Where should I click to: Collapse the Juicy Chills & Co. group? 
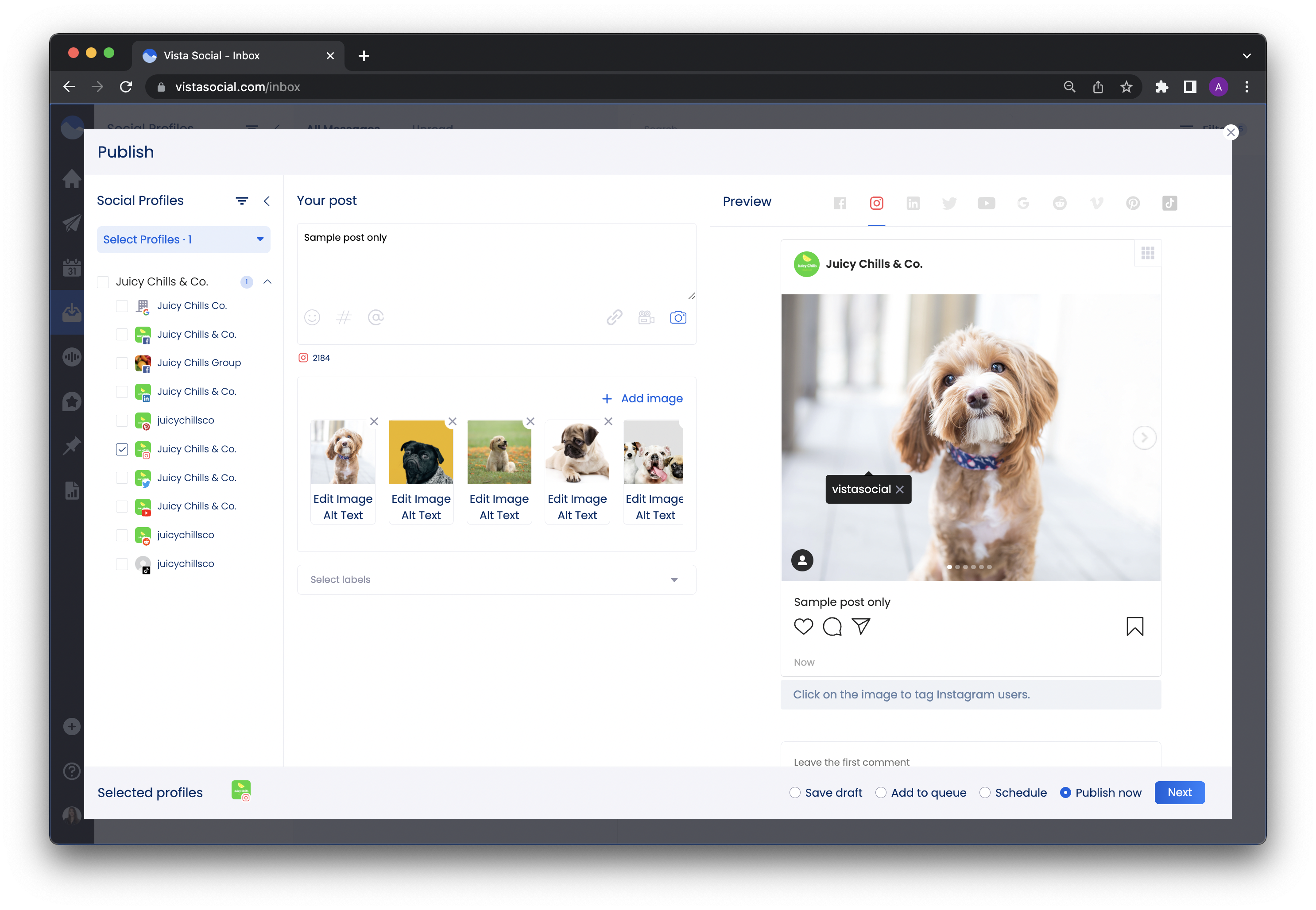tap(267, 281)
